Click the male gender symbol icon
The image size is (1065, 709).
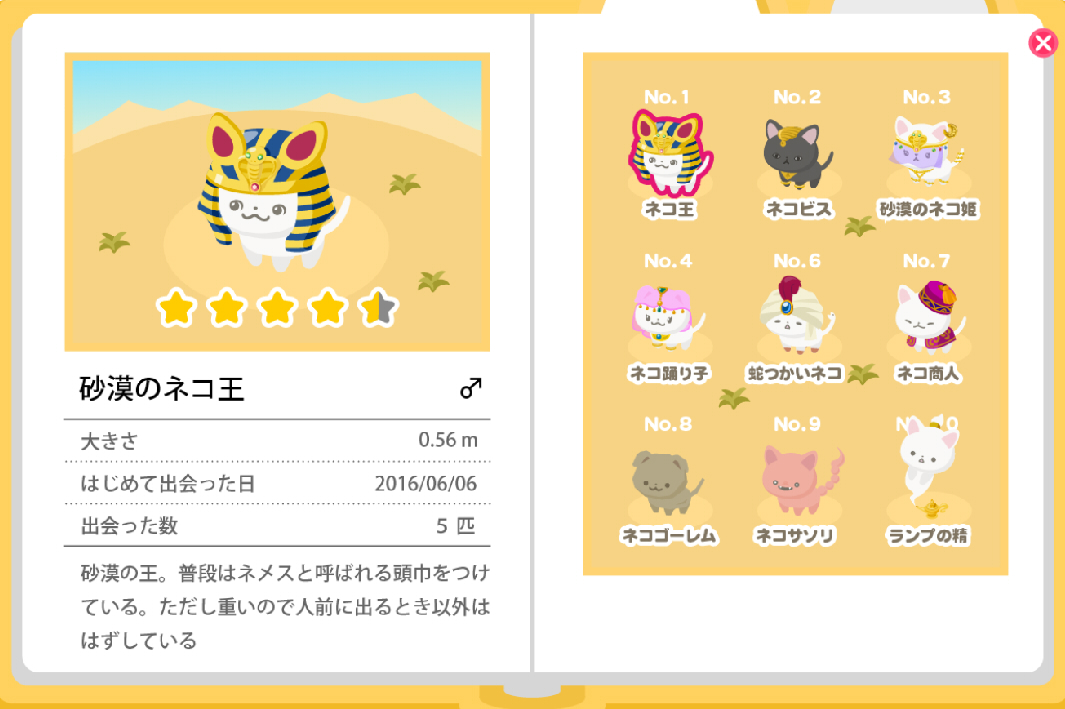(471, 388)
